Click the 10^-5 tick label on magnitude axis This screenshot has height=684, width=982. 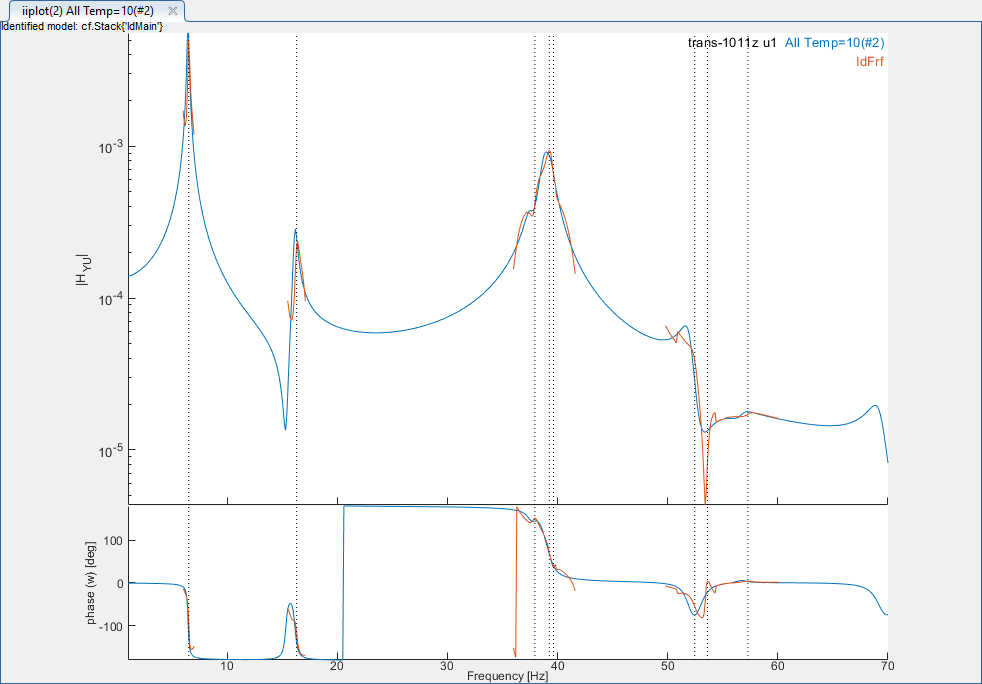pos(111,450)
